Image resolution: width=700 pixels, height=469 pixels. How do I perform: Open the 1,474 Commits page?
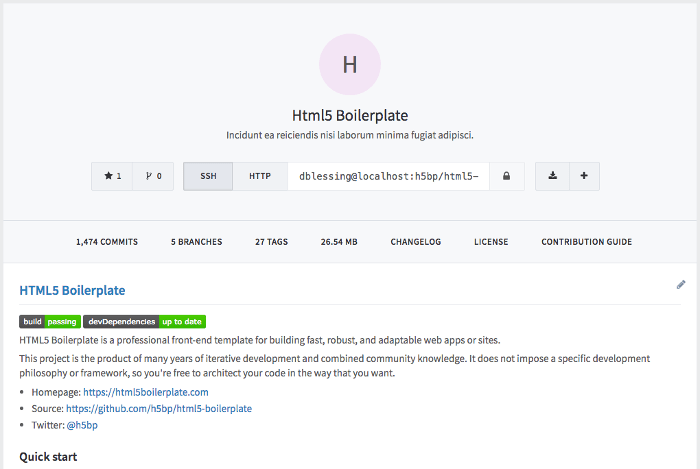tap(107, 242)
